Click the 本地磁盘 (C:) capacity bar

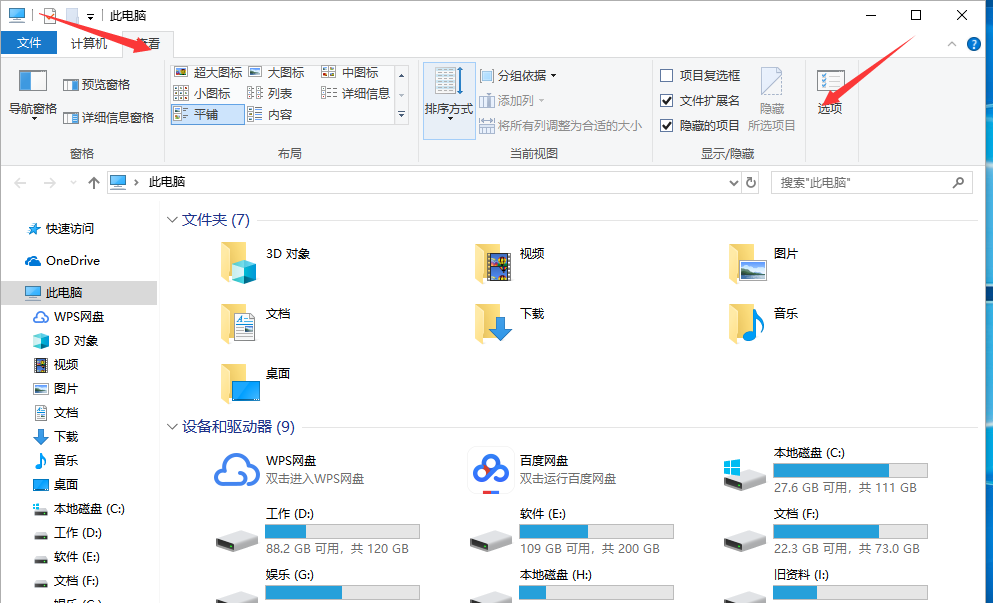pos(850,469)
